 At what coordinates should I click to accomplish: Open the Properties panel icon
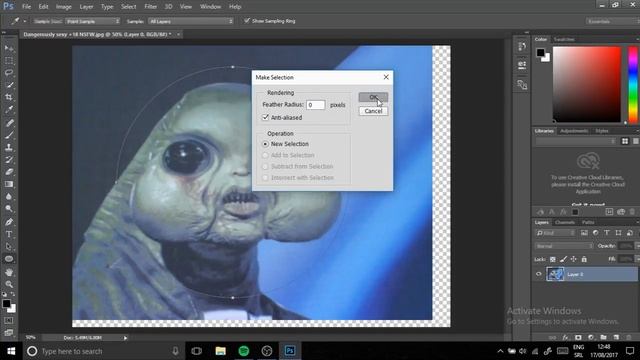[522, 65]
